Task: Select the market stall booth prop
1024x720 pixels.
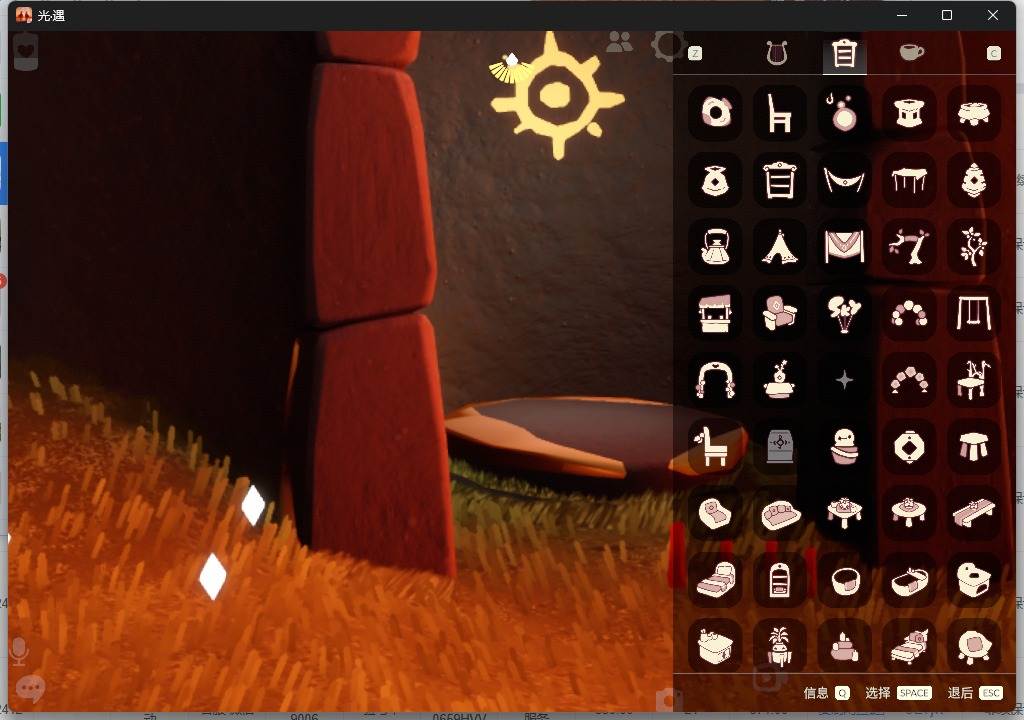Action: [715, 313]
